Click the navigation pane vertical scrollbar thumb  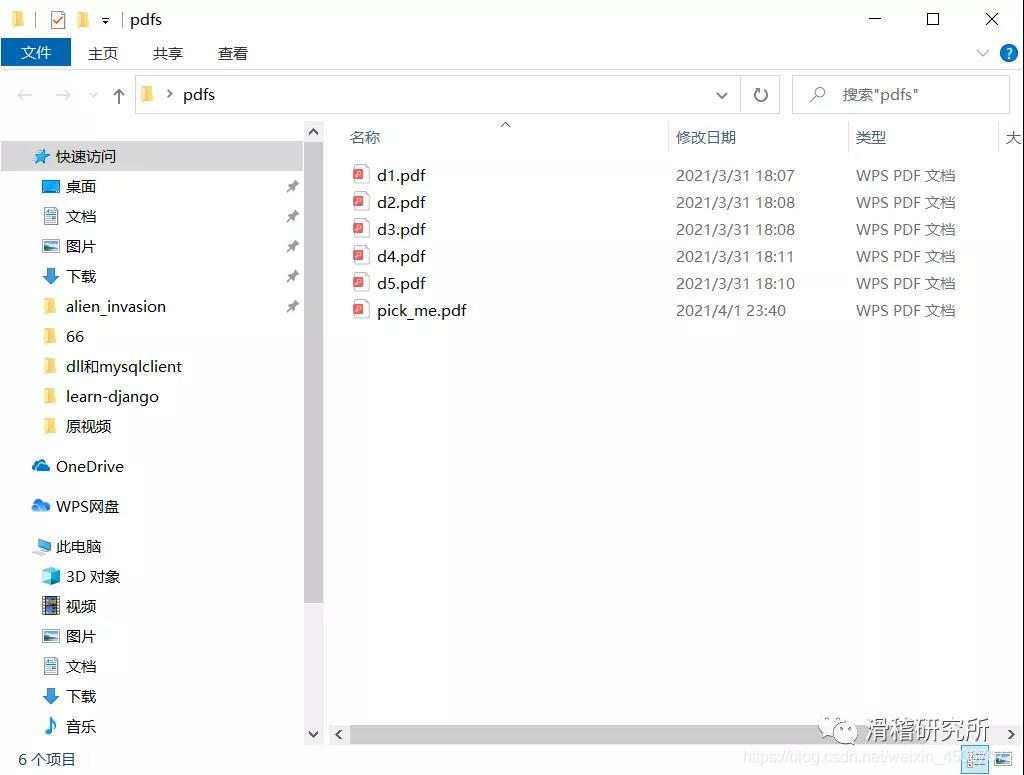tap(313, 372)
